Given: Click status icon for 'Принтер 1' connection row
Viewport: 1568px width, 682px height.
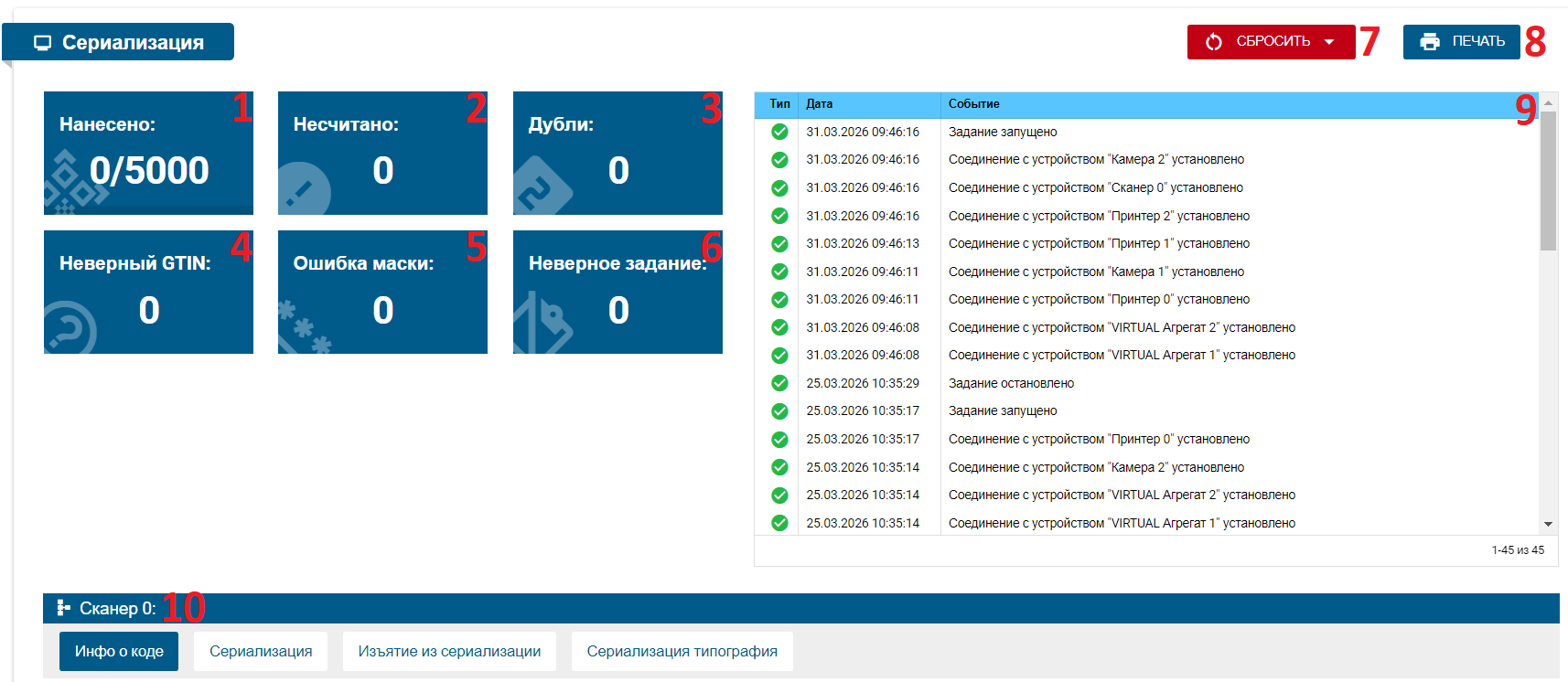Looking at the screenshot, I should point(779,244).
